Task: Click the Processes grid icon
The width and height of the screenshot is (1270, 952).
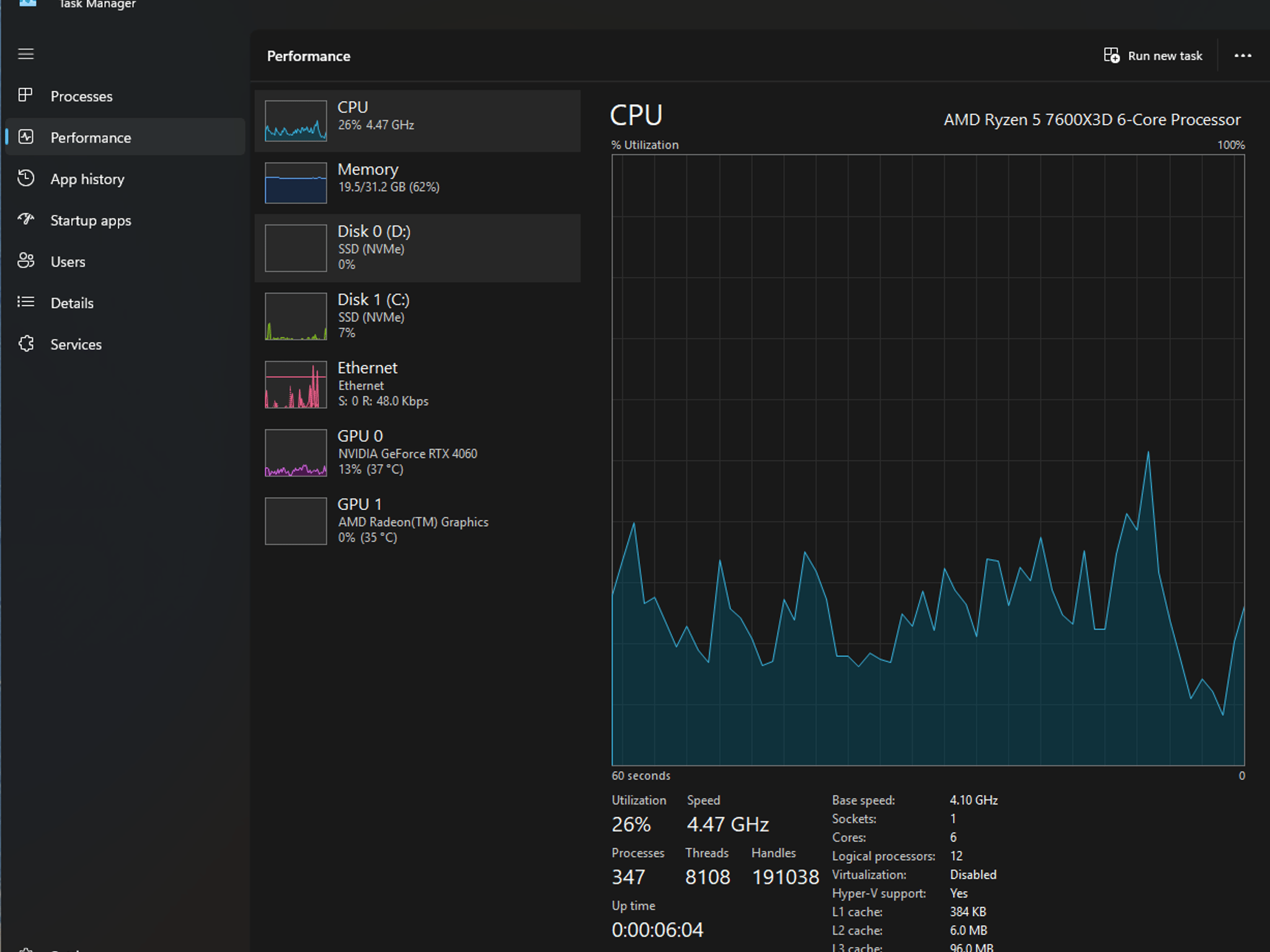Action: tap(25, 95)
